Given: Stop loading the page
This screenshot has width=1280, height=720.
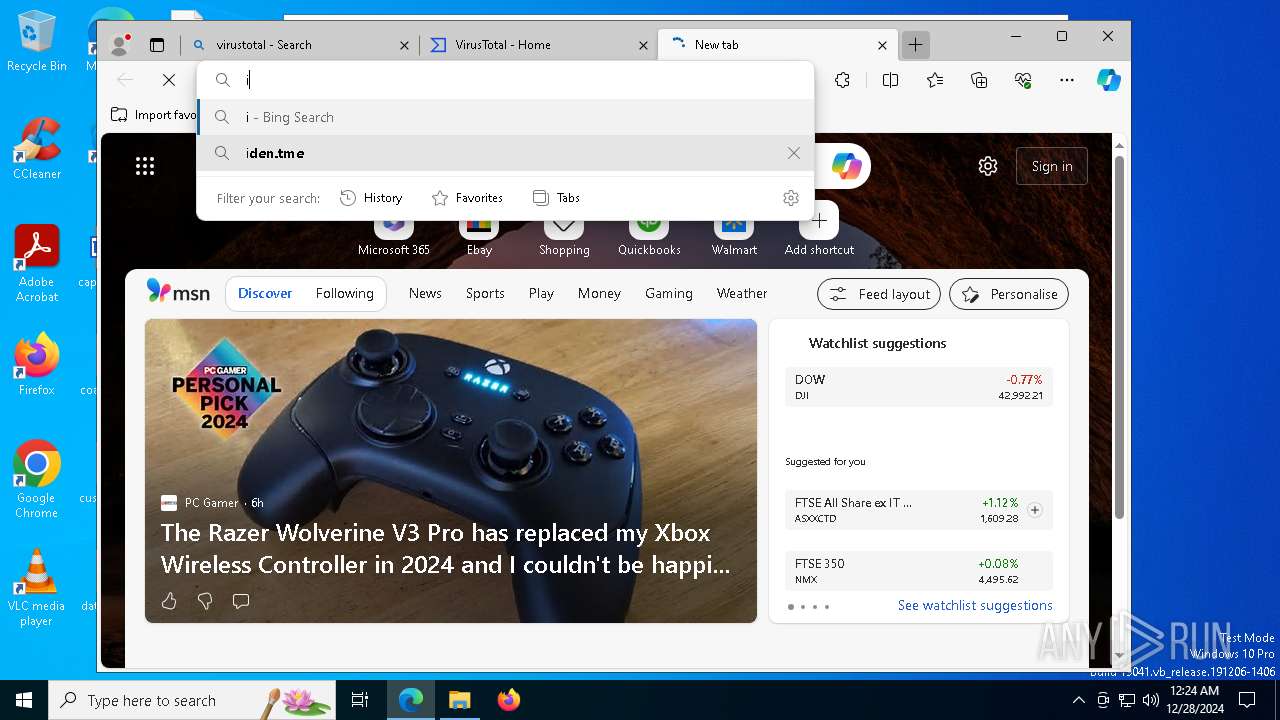Looking at the screenshot, I should pyautogui.click(x=169, y=80).
